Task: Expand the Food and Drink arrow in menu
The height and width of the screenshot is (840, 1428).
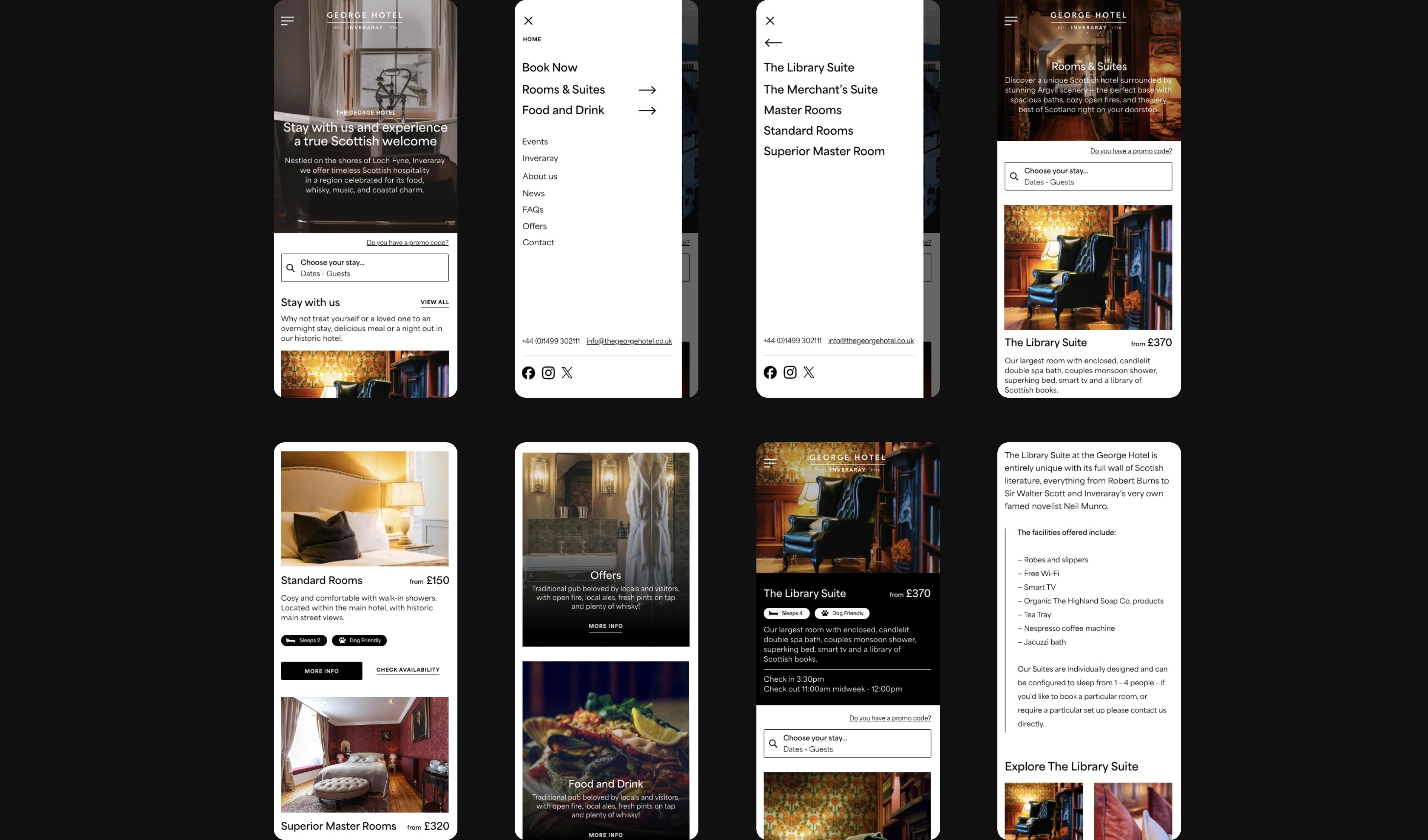Action: click(x=647, y=110)
